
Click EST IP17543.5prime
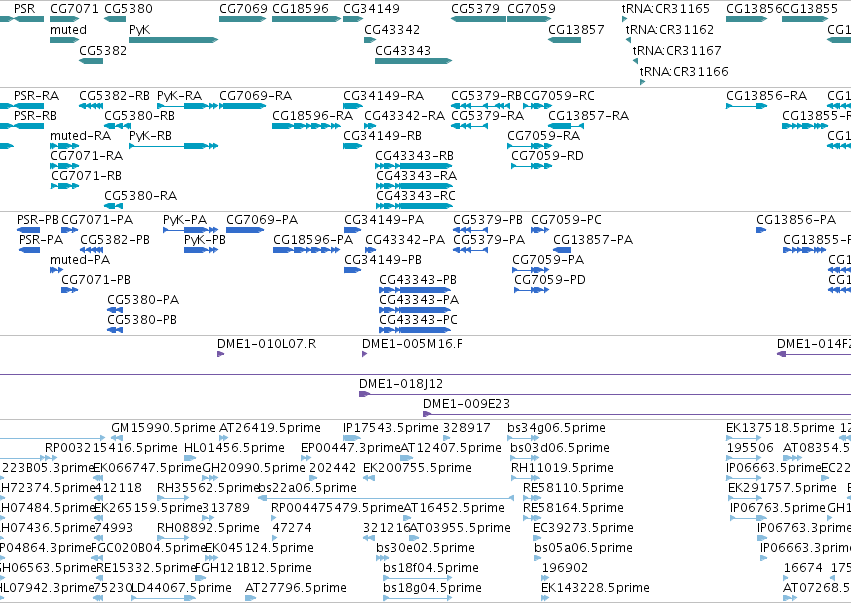click(352, 439)
